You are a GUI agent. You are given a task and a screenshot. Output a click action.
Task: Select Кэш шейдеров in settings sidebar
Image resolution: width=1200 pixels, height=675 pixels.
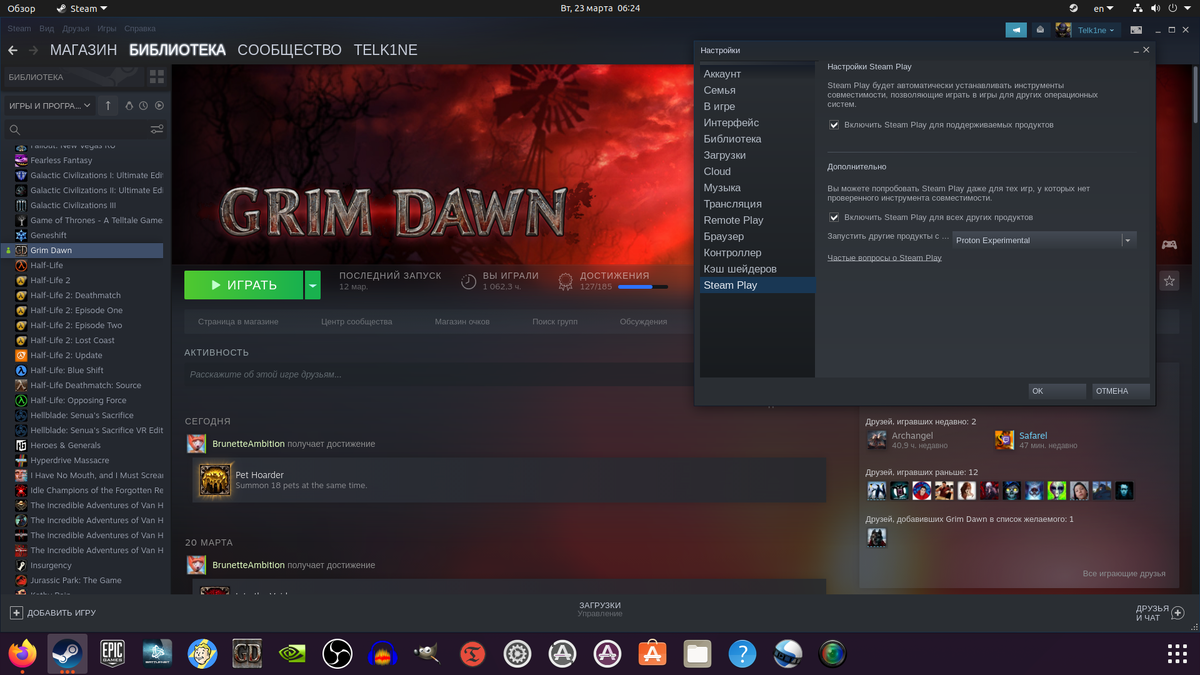(757, 269)
